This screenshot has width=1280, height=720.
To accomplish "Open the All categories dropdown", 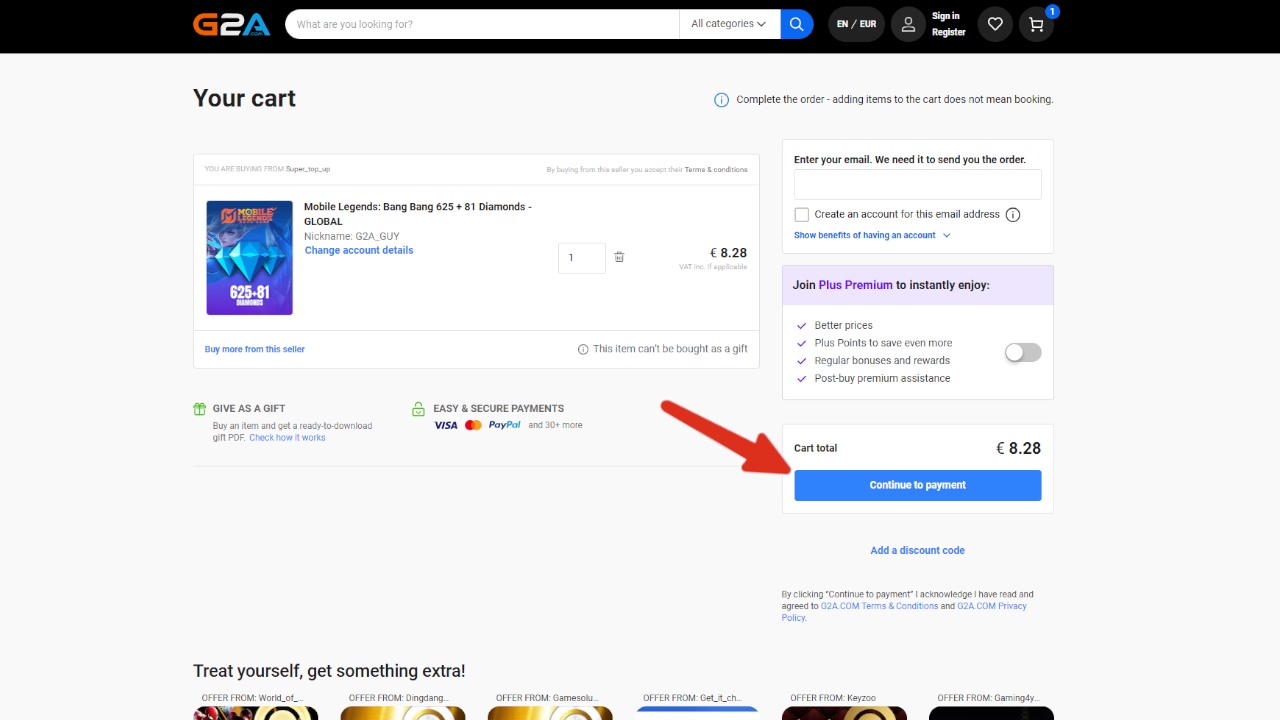I will pyautogui.click(x=729, y=24).
